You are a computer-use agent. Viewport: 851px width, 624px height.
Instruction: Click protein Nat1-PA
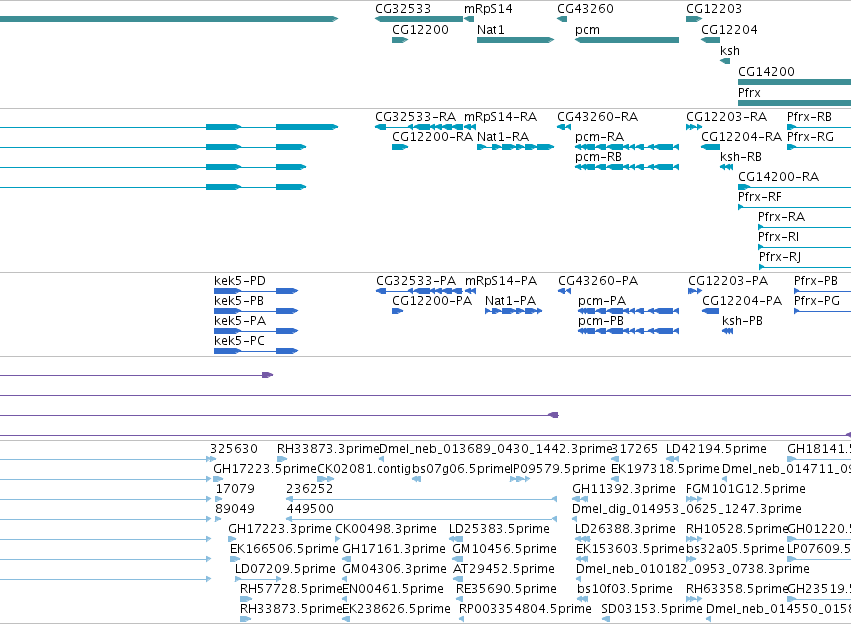pyautogui.click(x=510, y=301)
